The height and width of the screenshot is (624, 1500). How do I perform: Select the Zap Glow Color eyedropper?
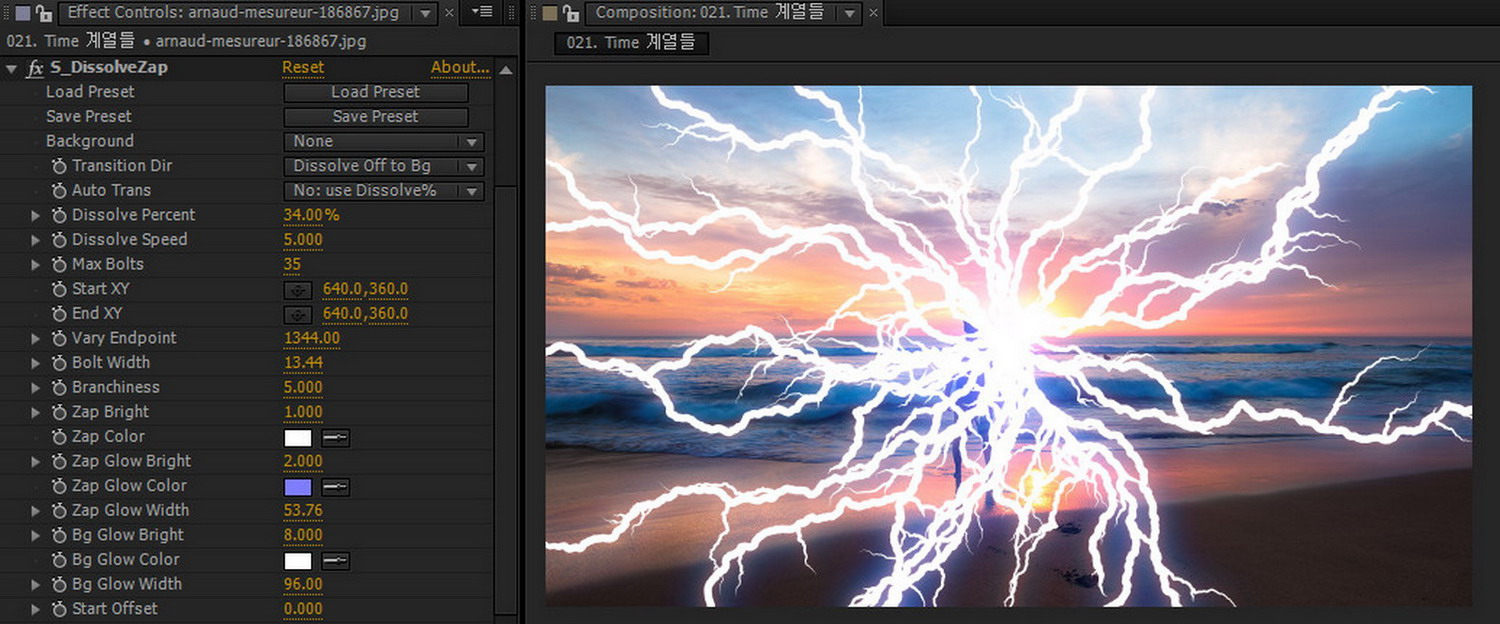(335, 487)
